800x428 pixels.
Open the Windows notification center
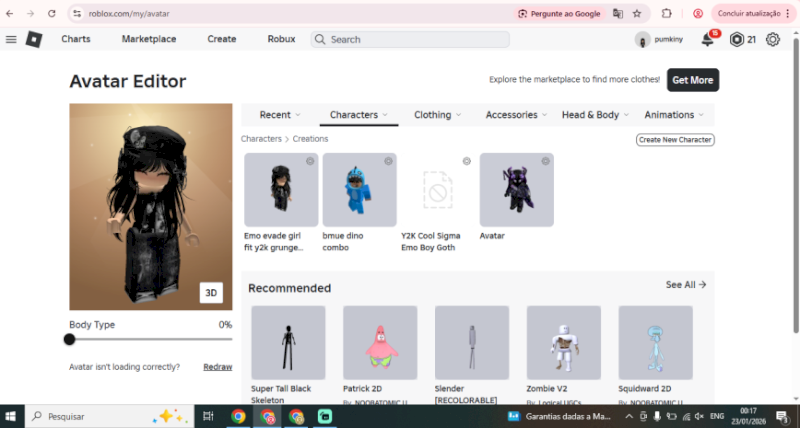pyautogui.click(x=782, y=416)
